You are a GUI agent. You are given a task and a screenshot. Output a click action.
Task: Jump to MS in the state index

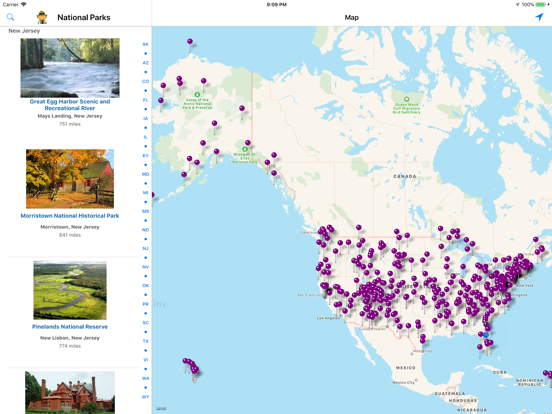(145, 211)
